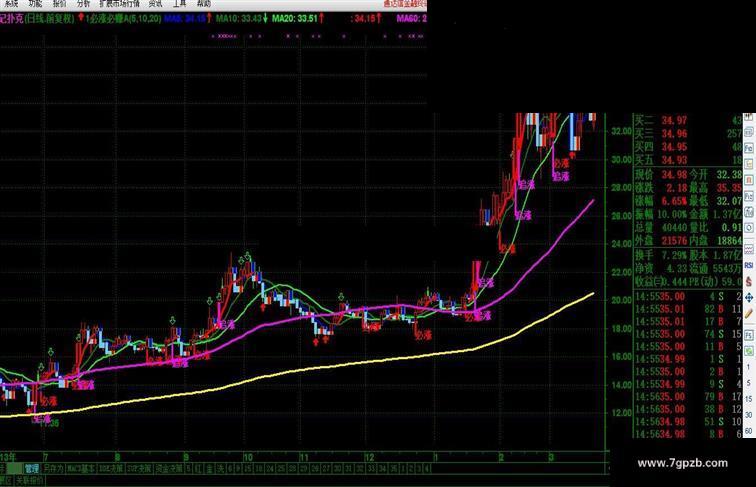This screenshot has height=487, width=756.
Task: Click the 洗 tab in bottom bar
Action: point(220,468)
